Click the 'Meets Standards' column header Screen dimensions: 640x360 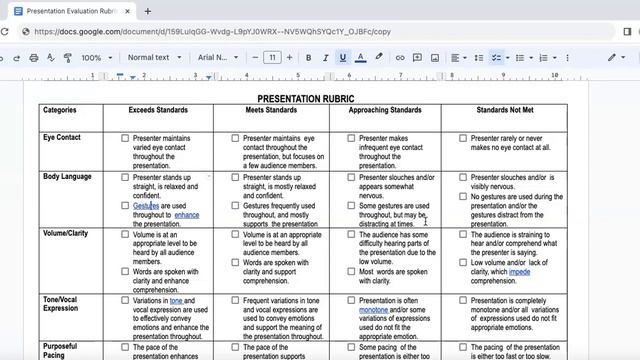point(271,110)
